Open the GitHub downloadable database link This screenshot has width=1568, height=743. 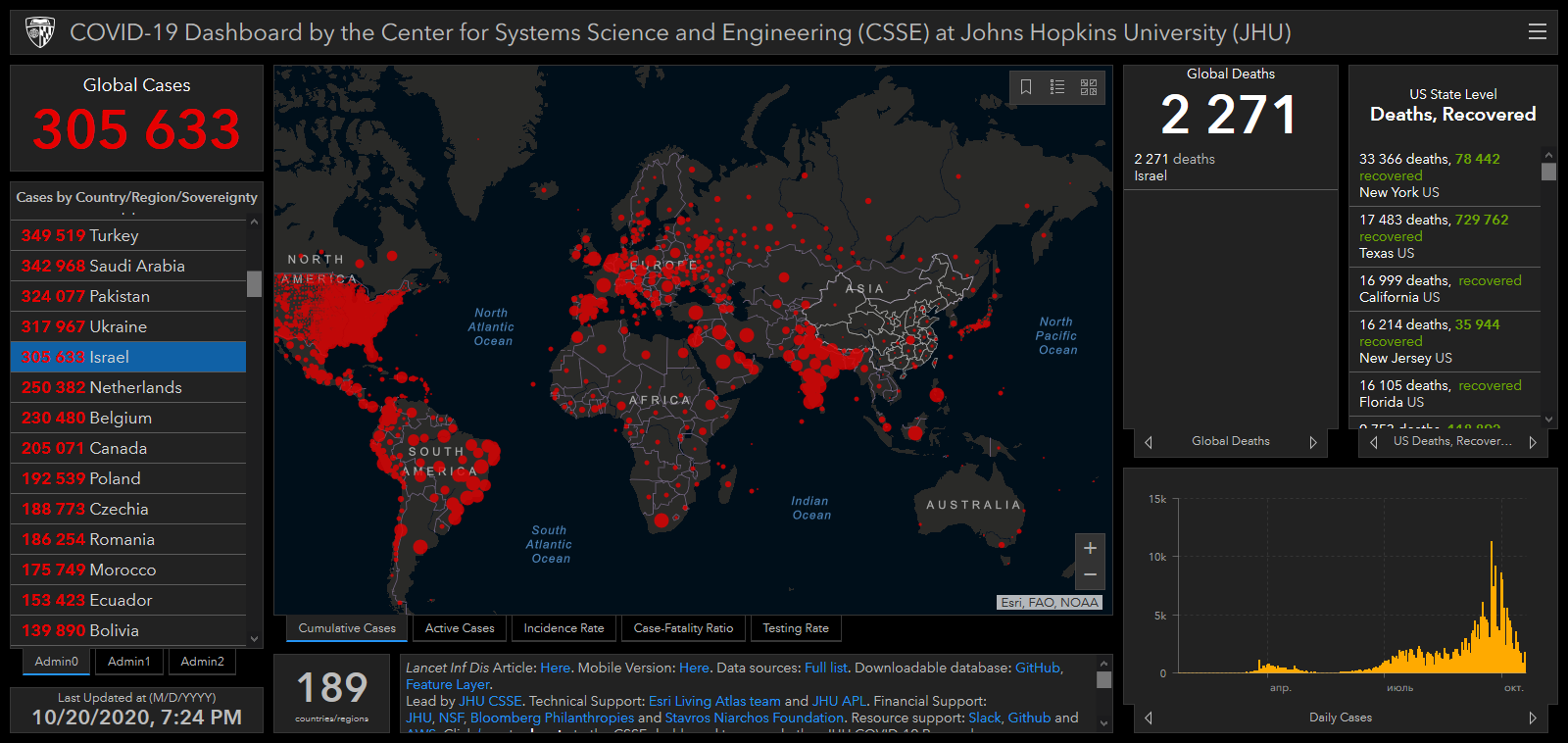1037,668
